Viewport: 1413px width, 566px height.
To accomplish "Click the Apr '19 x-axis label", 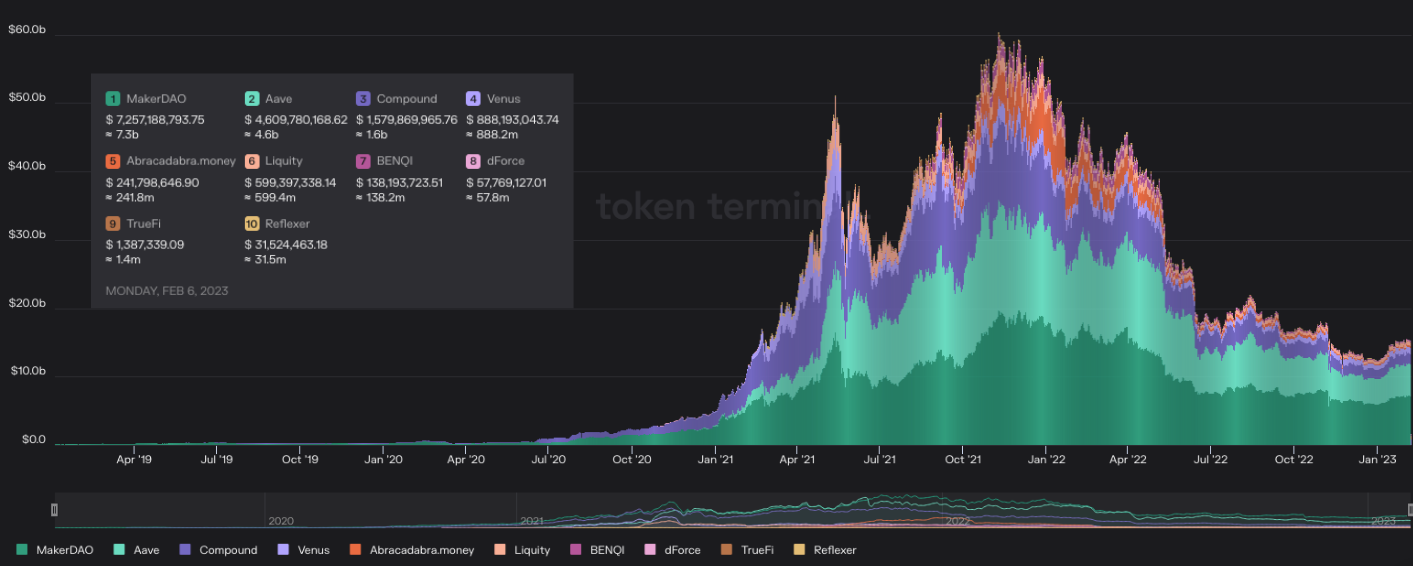I will pos(134,460).
